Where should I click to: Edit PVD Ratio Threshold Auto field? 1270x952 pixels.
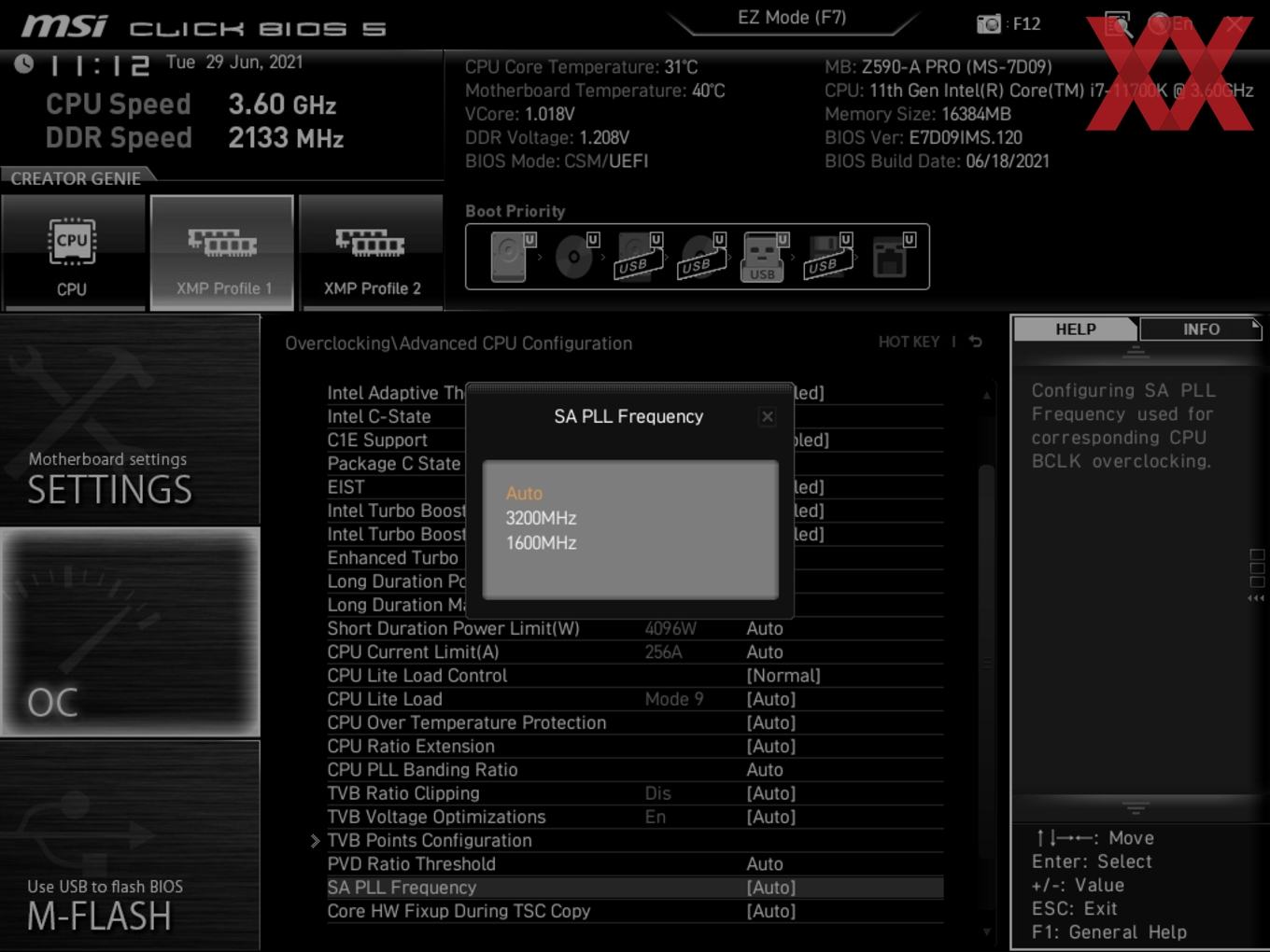coord(765,864)
